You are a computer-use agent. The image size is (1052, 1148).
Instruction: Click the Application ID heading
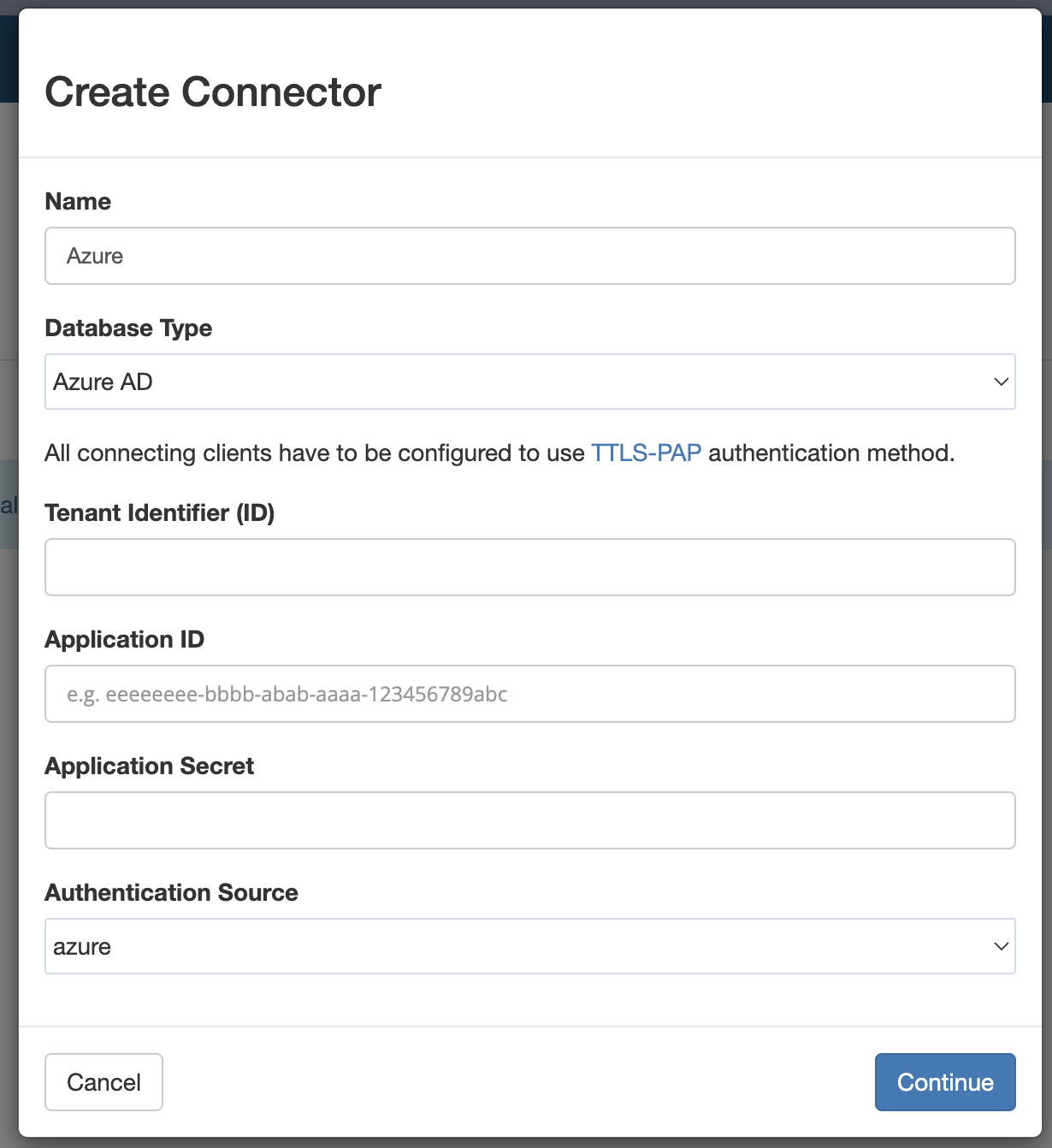click(124, 639)
